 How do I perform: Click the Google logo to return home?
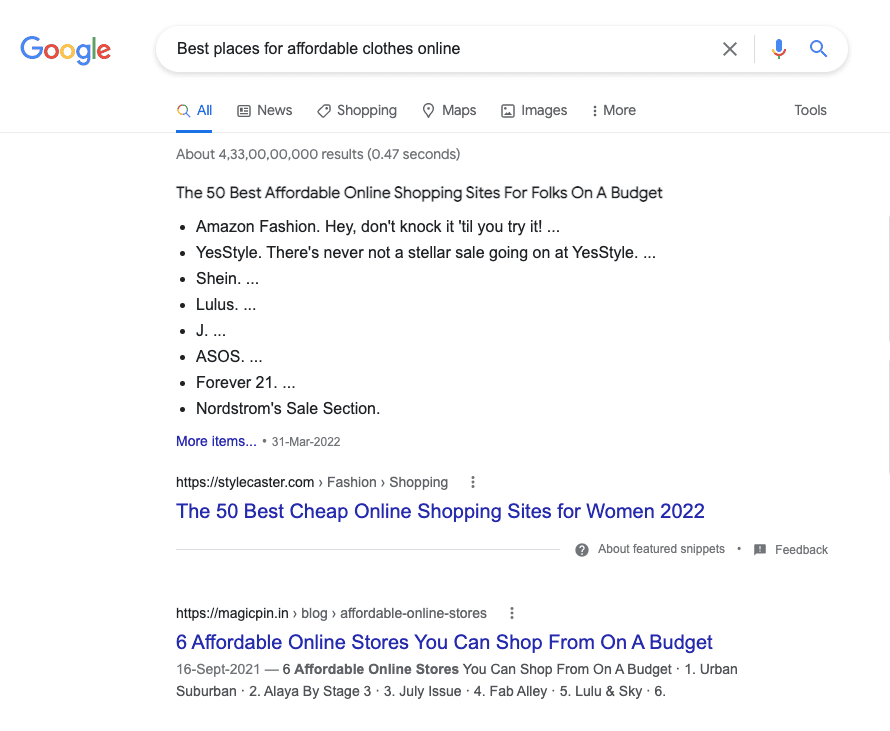click(x=65, y=50)
